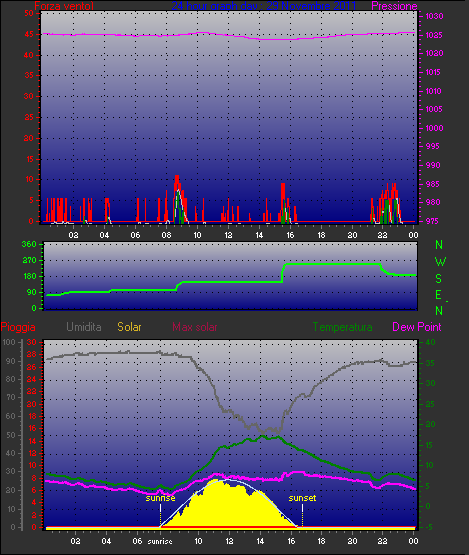Click the W compass letter
This screenshot has width=469, height=555.
[x=440, y=262]
